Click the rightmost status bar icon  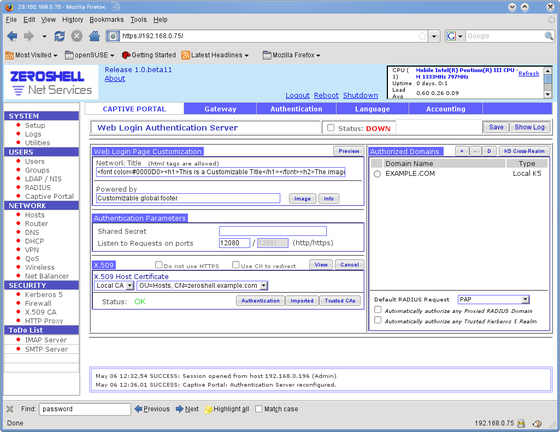tap(537, 424)
